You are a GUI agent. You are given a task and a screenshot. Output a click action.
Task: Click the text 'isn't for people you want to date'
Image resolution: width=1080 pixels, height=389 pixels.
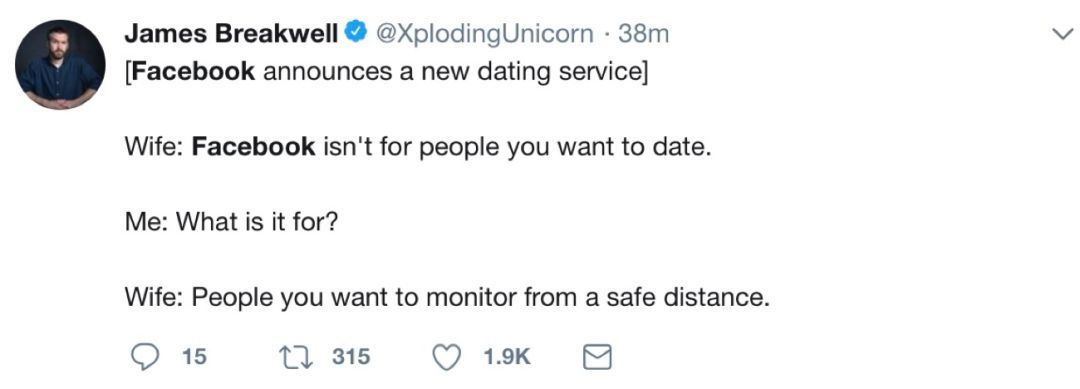pos(514,147)
